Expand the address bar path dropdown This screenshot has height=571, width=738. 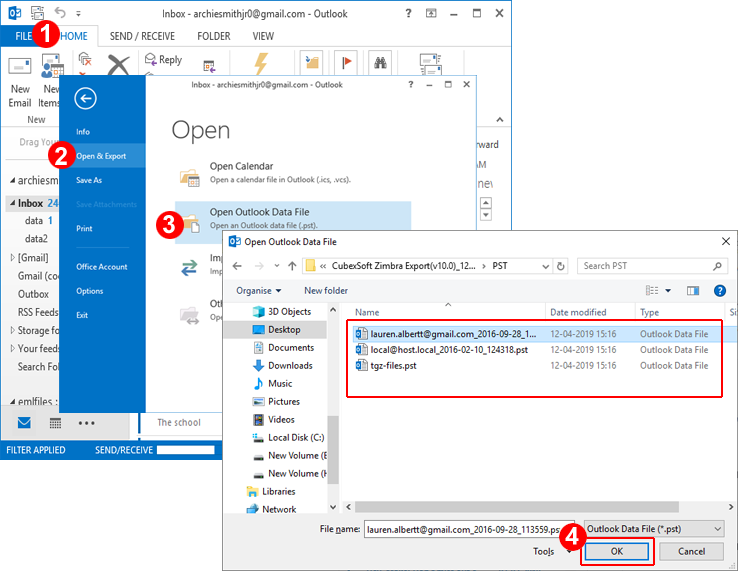tap(545, 266)
